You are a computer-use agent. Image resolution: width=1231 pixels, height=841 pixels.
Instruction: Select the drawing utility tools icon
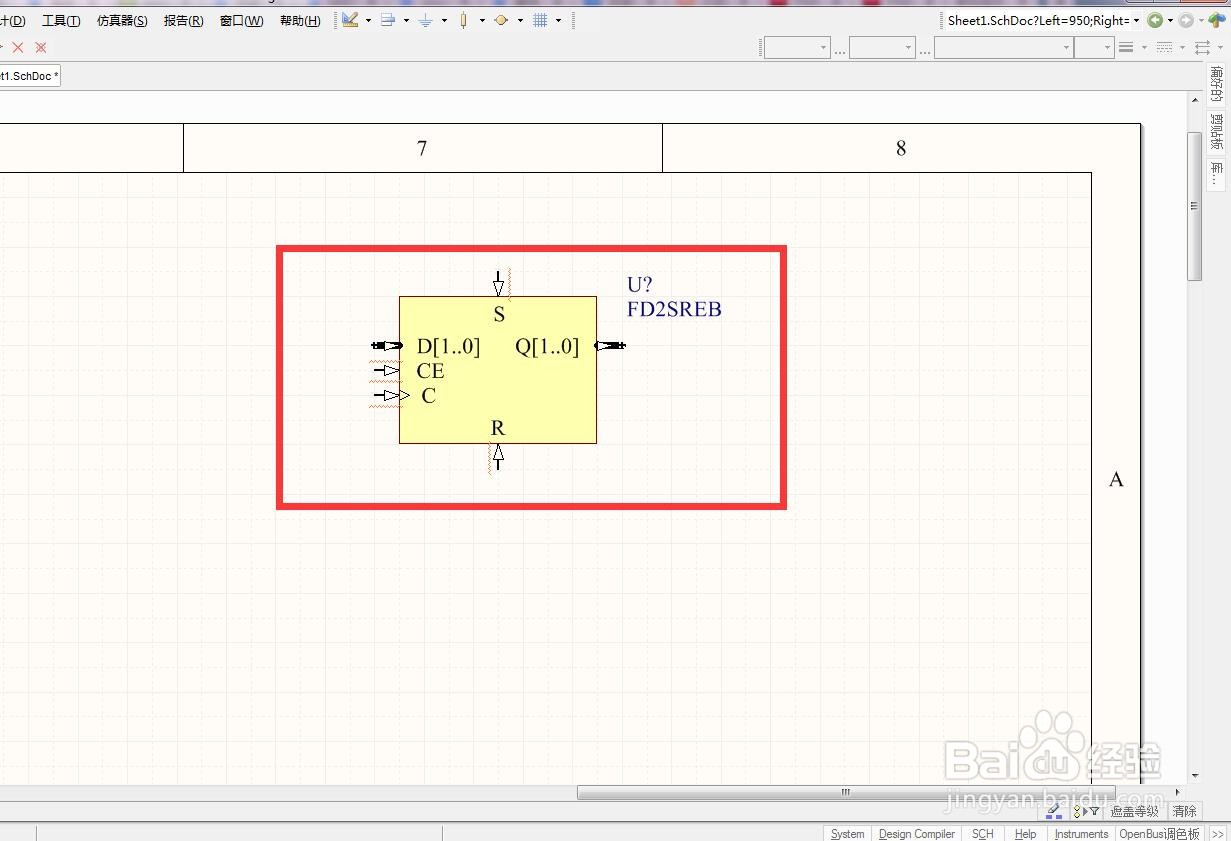pyautogui.click(x=350, y=20)
